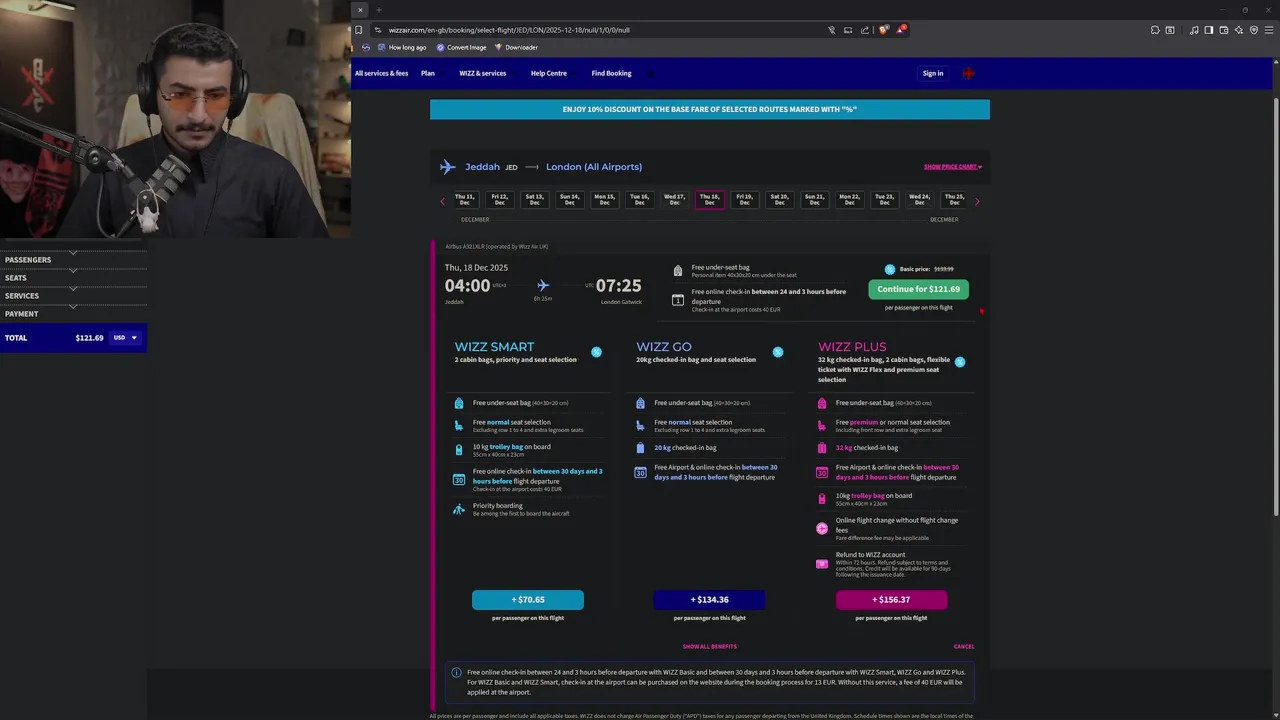Open the Plan menu
1280x720 pixels.
428,73
